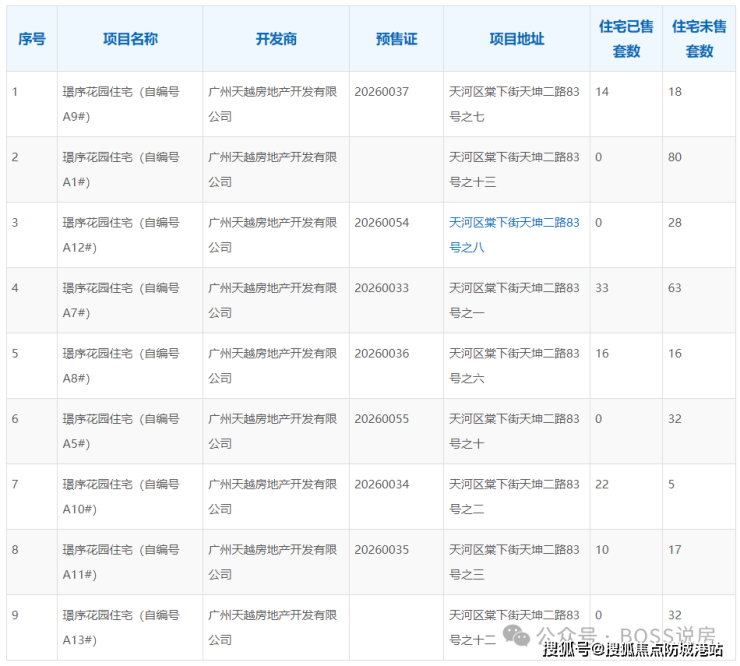Select project name with 自编号 A9#

click(120, 104)
